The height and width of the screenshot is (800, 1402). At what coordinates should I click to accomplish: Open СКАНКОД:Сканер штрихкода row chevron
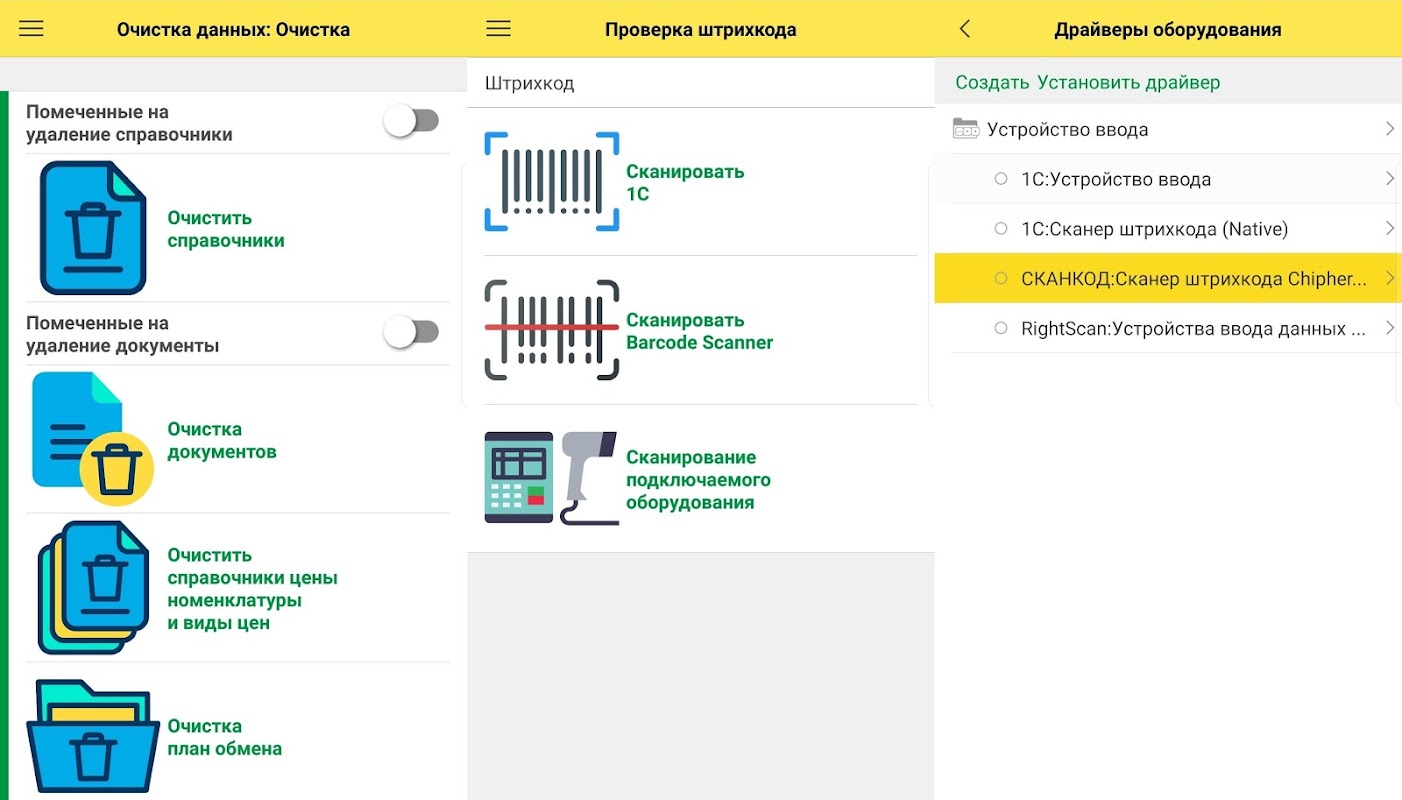pyautogui.click(x=1390, y=279)
